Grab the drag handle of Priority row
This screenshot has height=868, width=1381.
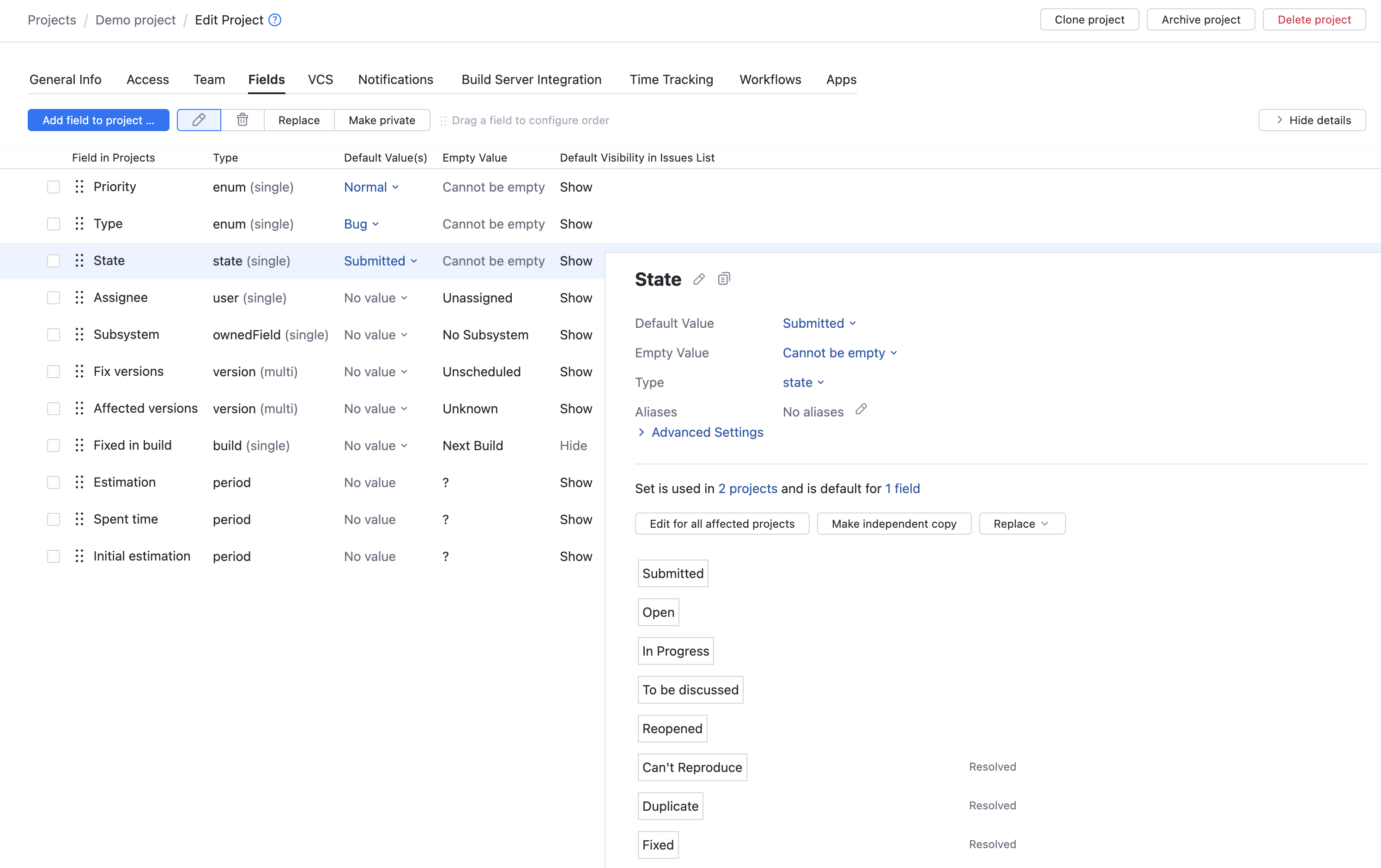(x=79, y=187)
